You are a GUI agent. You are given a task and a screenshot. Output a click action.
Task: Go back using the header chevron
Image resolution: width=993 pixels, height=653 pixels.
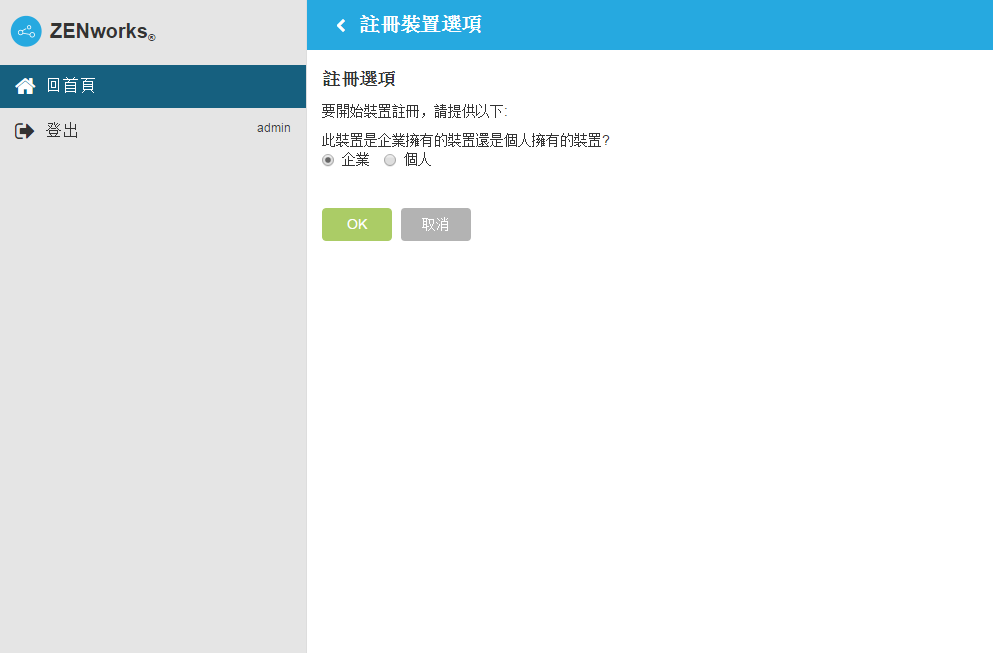pos(341,25)
